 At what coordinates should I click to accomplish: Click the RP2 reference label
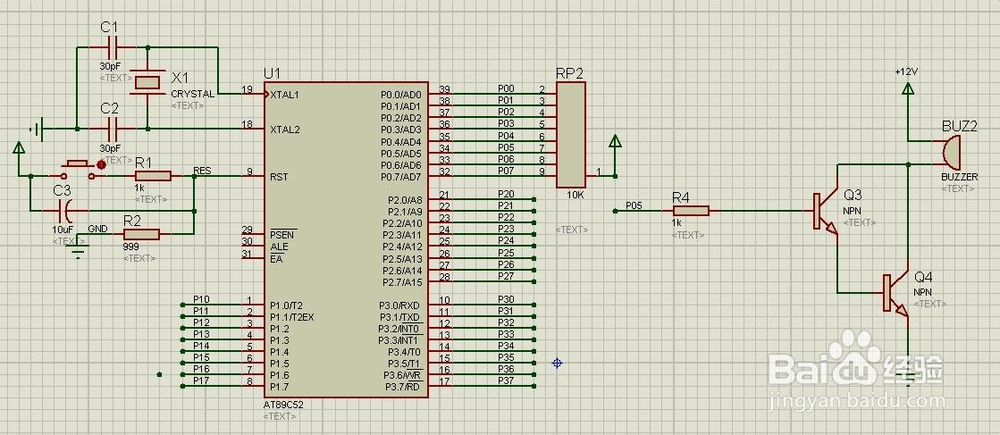[570, 73]
